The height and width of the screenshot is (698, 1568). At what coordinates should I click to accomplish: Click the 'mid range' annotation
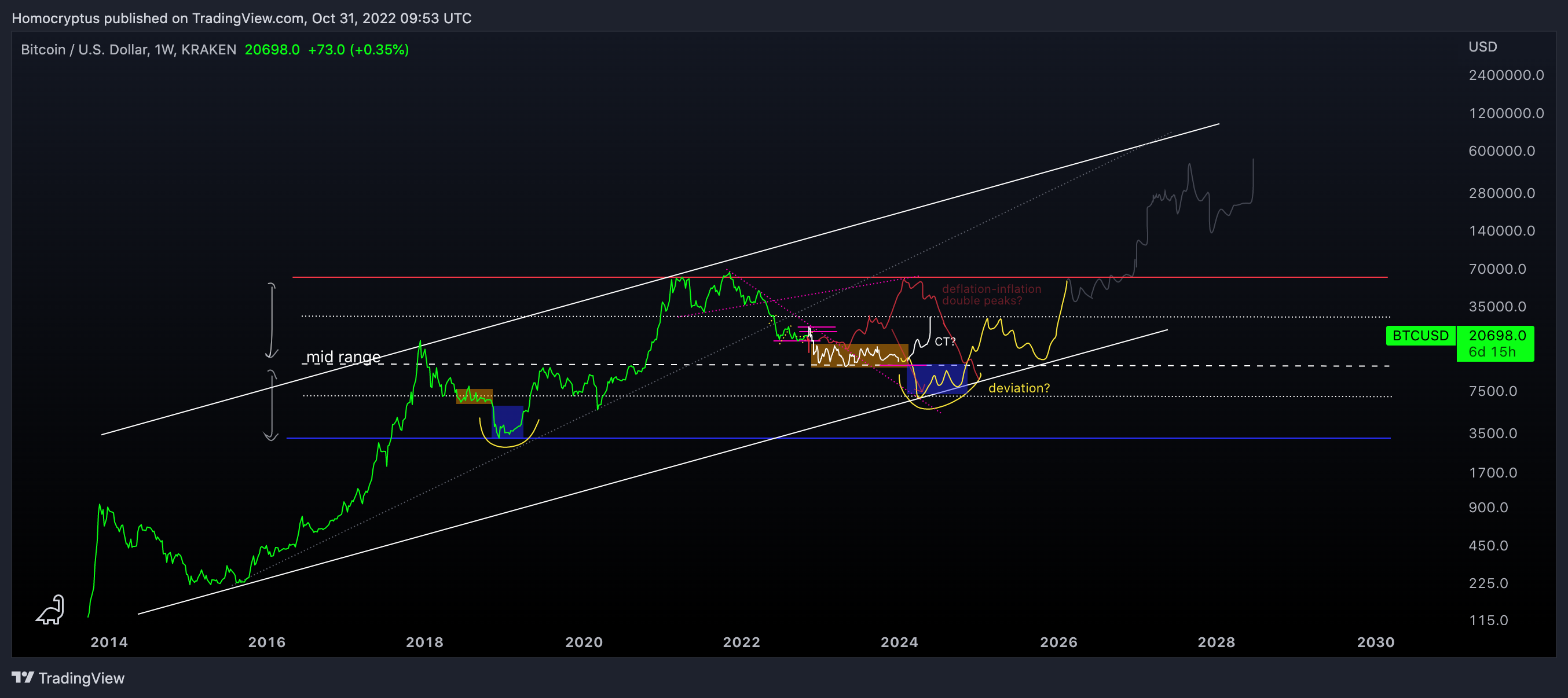[x=343, y=357]
